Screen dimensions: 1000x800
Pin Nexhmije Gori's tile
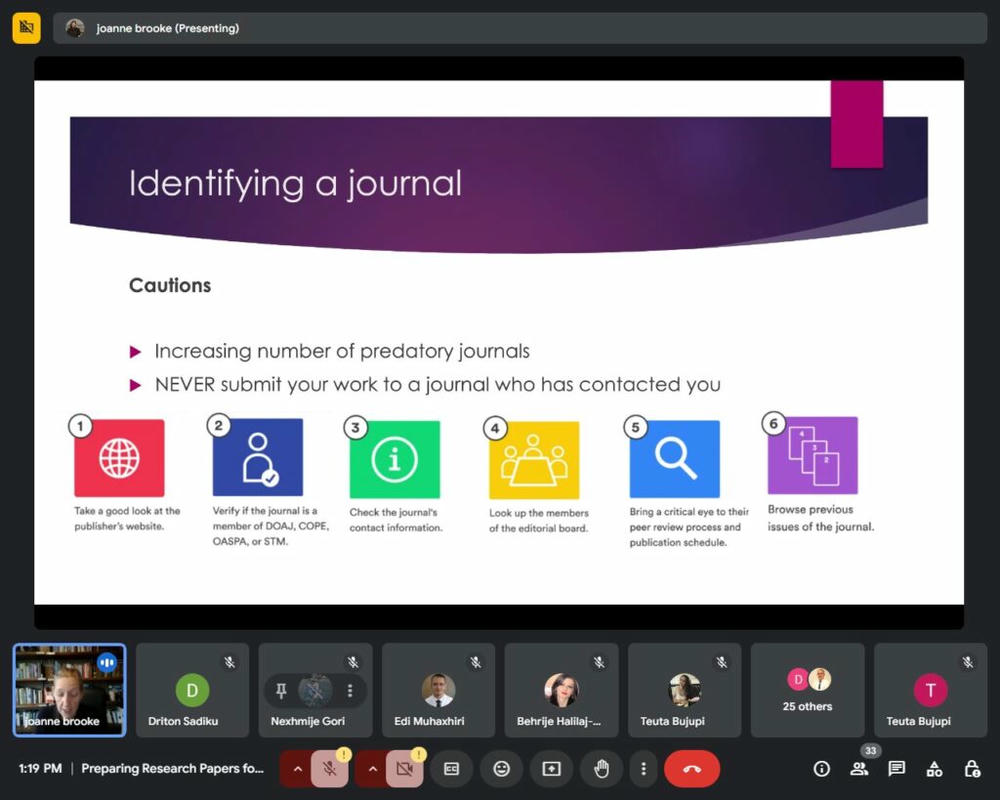(x=282, y=690)
